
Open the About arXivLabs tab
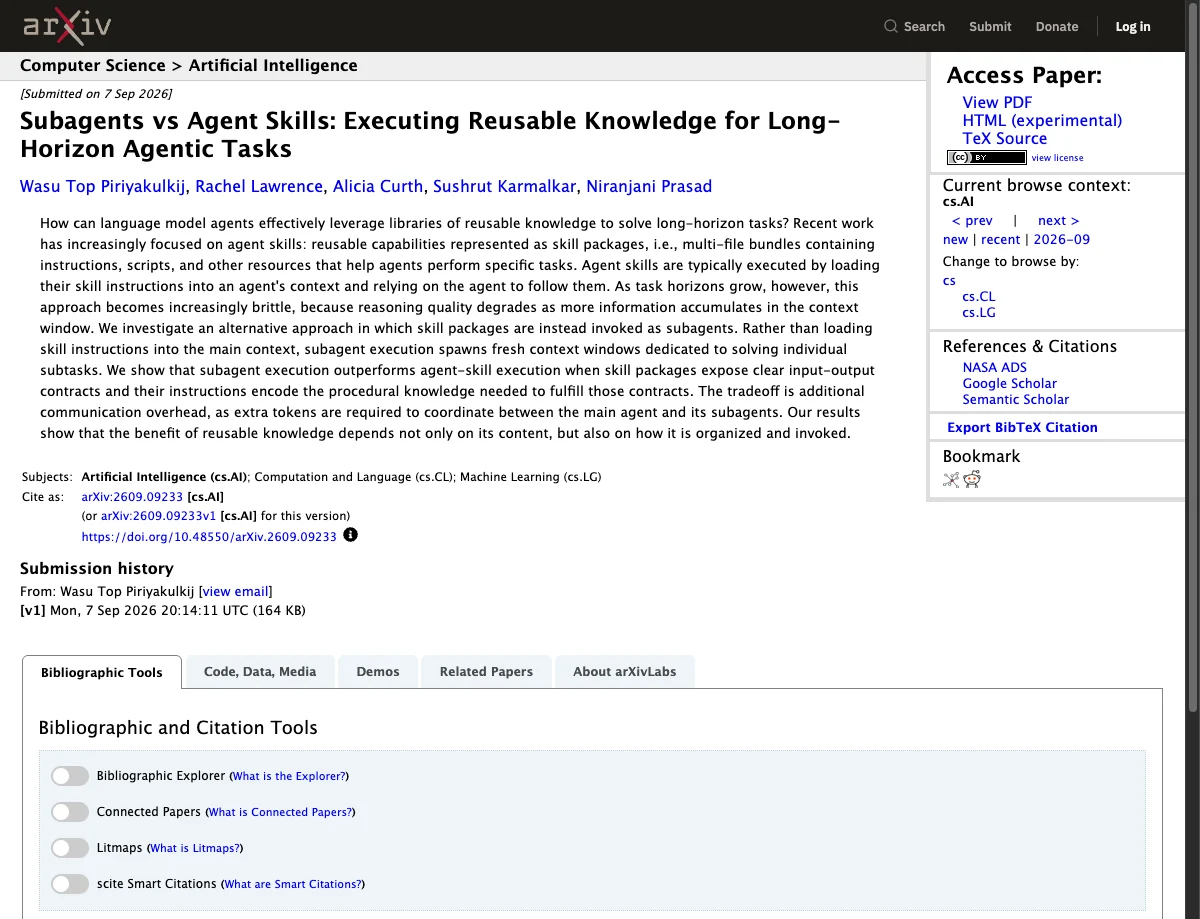pyautogui.click(x=624, y=672)
